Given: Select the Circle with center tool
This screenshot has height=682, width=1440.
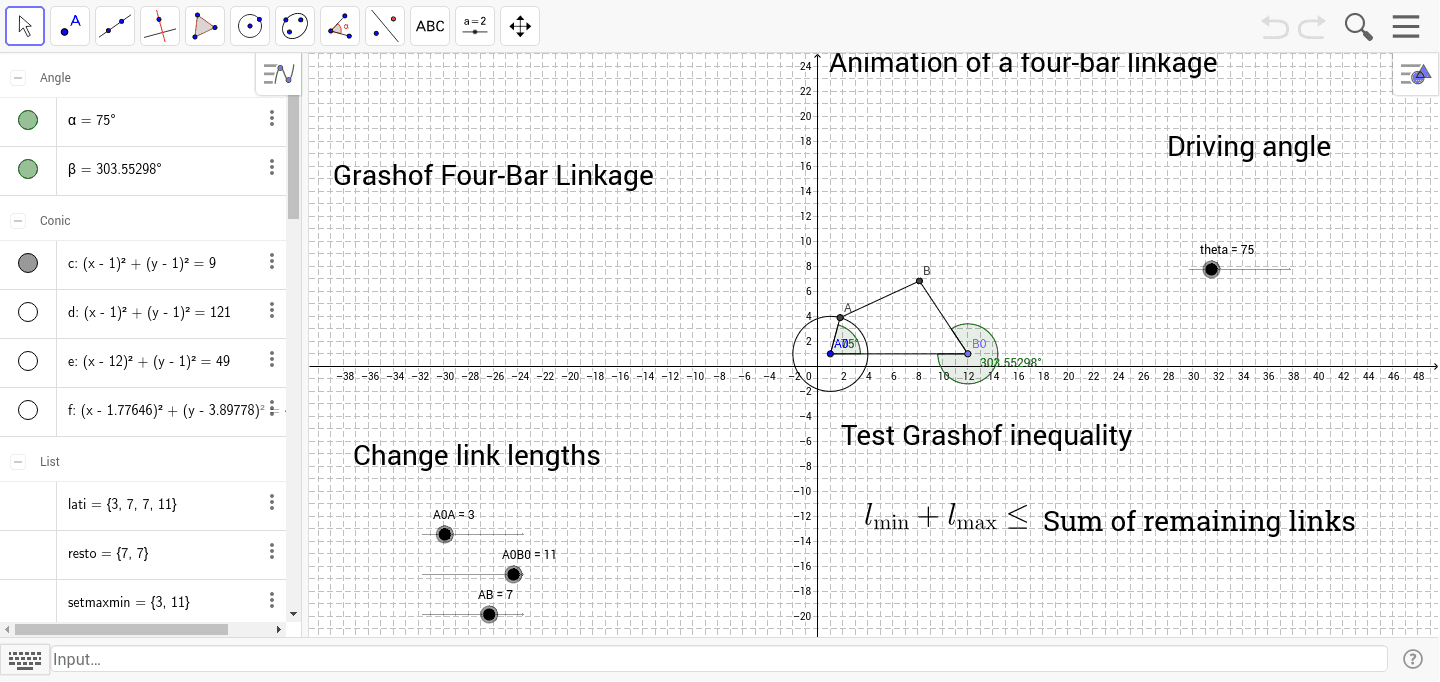Looking at the screenshot, I should pyautogui.click(x=250, y=26).
